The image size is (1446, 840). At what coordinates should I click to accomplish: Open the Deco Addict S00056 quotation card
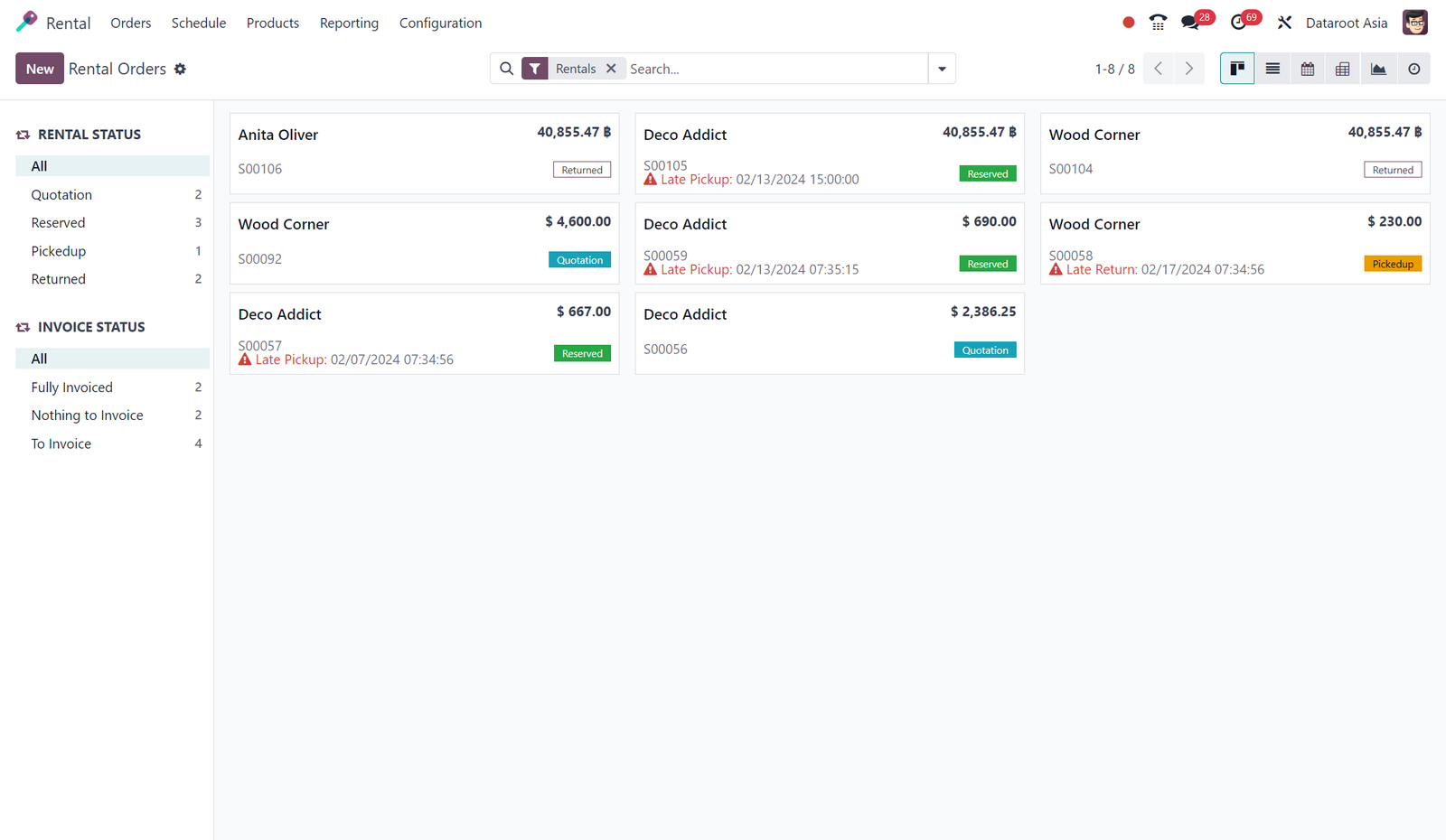(830, 333)
